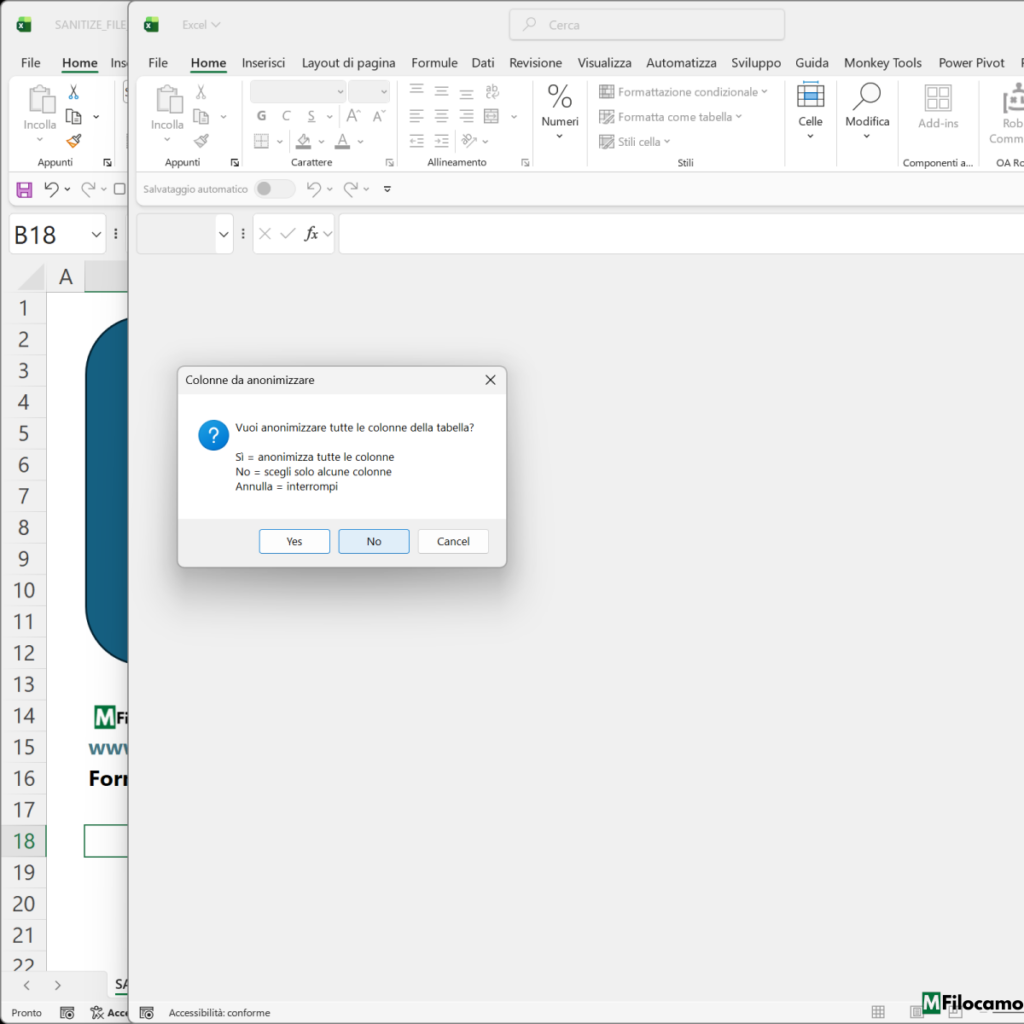
Task: Decrease font size icon
Action: click(x=379, y=116)
